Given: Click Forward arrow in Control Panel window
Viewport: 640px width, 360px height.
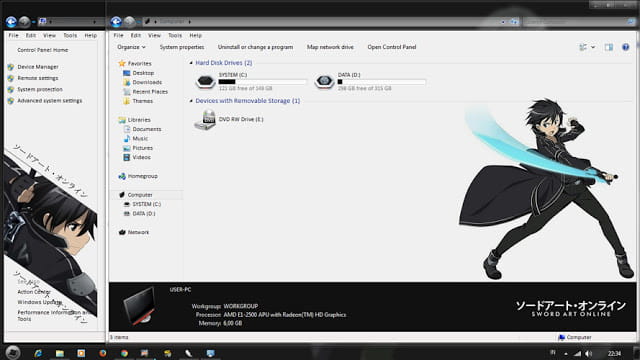Looking at the screenshot, I should (x=24, y=22).
